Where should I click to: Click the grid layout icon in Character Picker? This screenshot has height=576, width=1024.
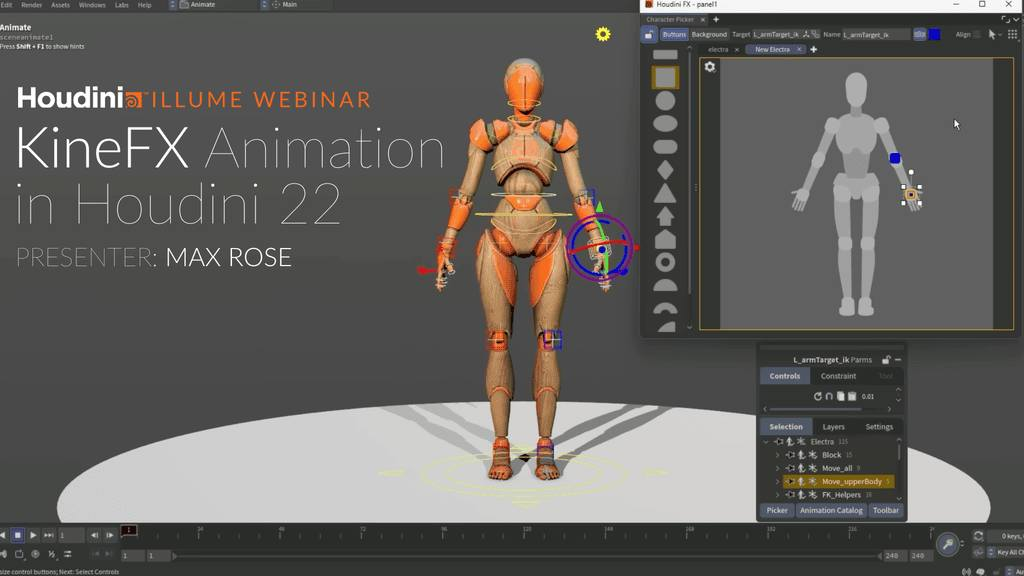pyautogui.click(x=1013, y=35)
